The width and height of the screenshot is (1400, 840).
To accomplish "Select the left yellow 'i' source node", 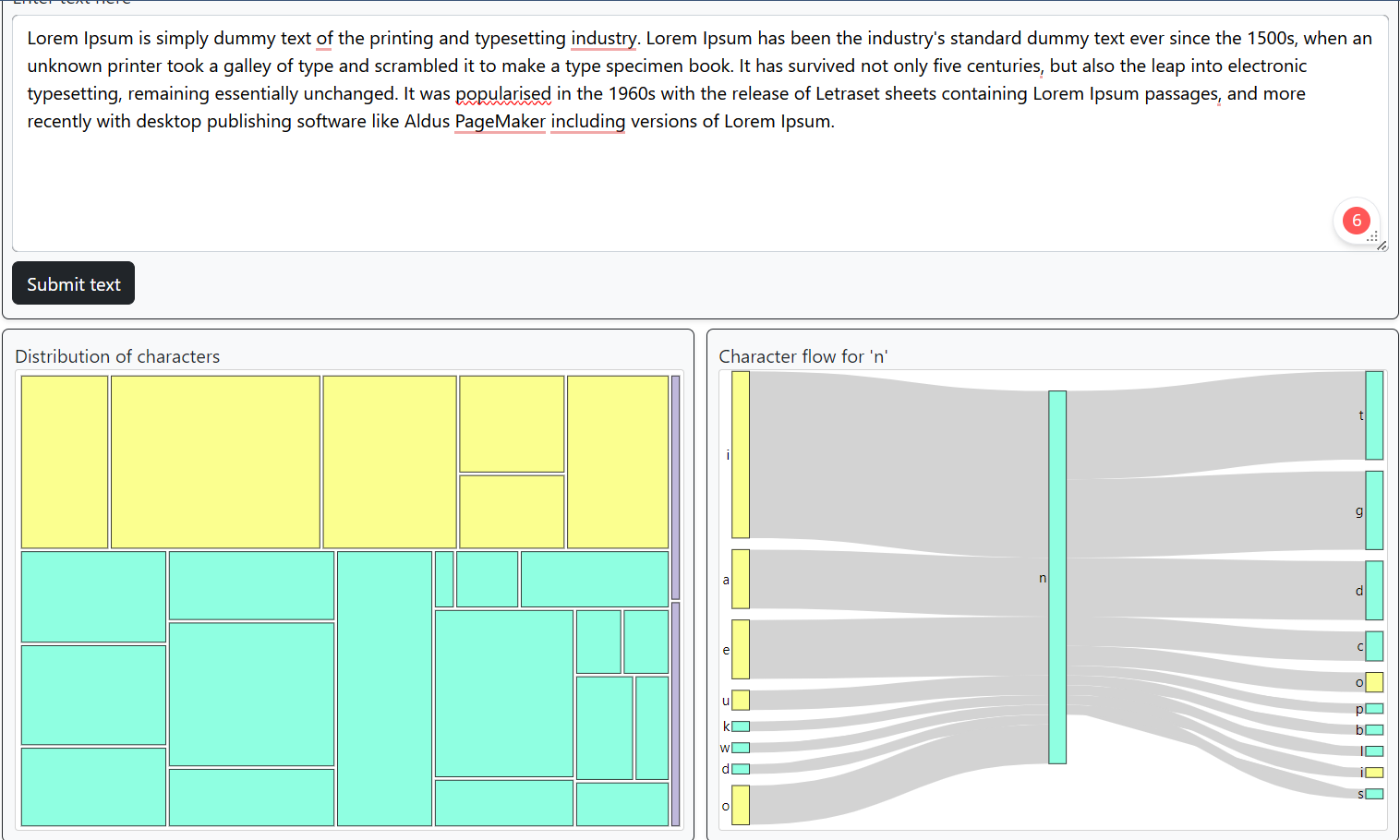I will [x=740, y=454].
